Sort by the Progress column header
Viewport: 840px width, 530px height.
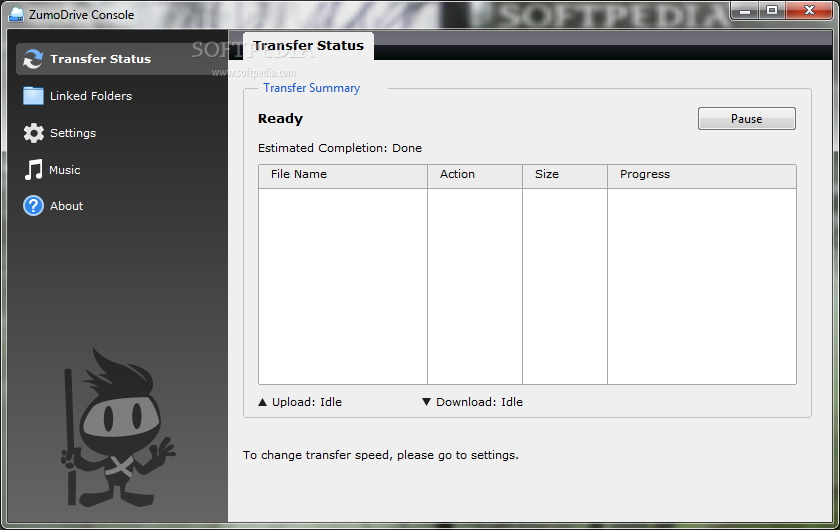[702, 176]
